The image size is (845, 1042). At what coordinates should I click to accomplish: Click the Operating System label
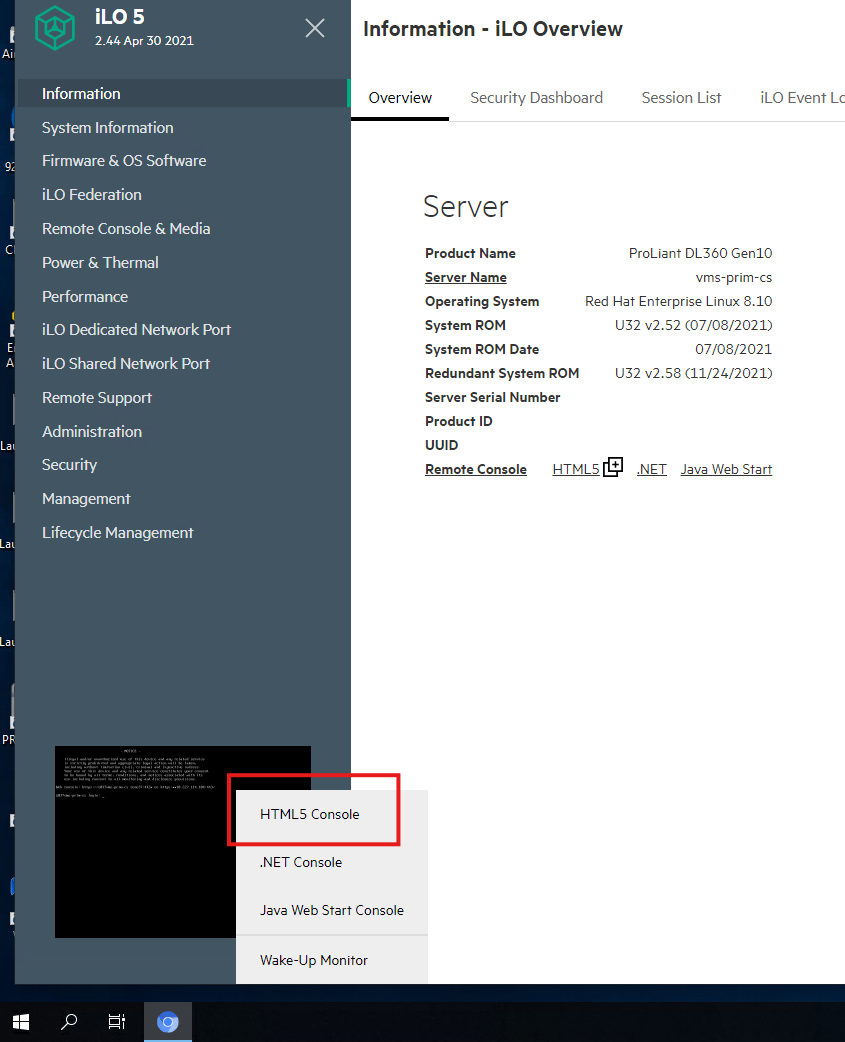[x=482, y=301]
